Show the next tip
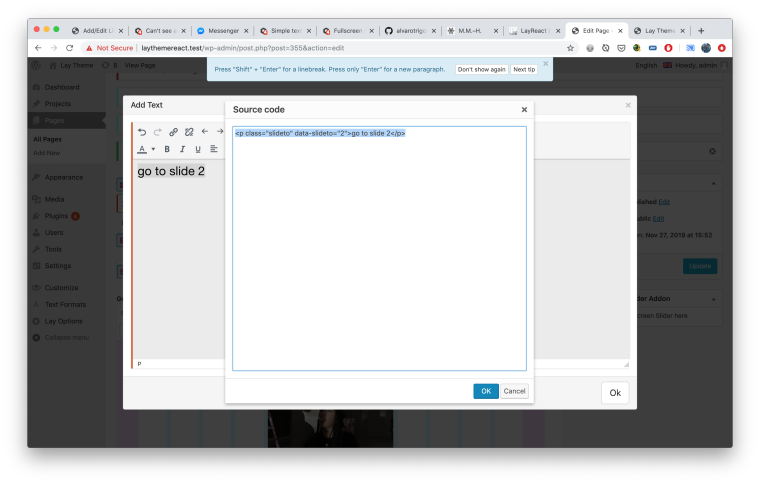Screen dimensions: 760x484 click(523, 70)
